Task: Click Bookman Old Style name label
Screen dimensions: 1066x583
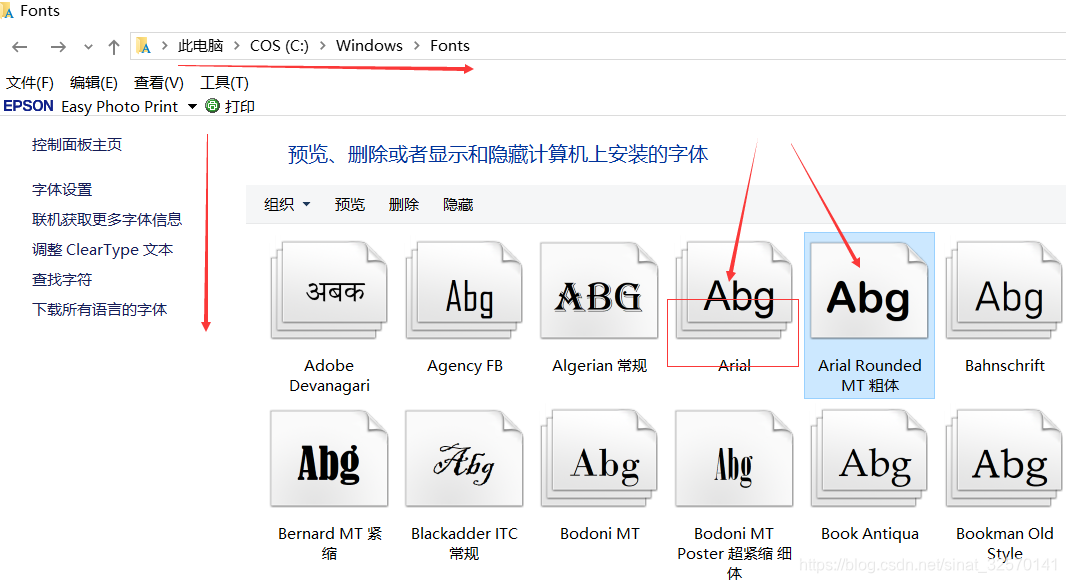Action: pyautogui.click(x=1005, y=544)
